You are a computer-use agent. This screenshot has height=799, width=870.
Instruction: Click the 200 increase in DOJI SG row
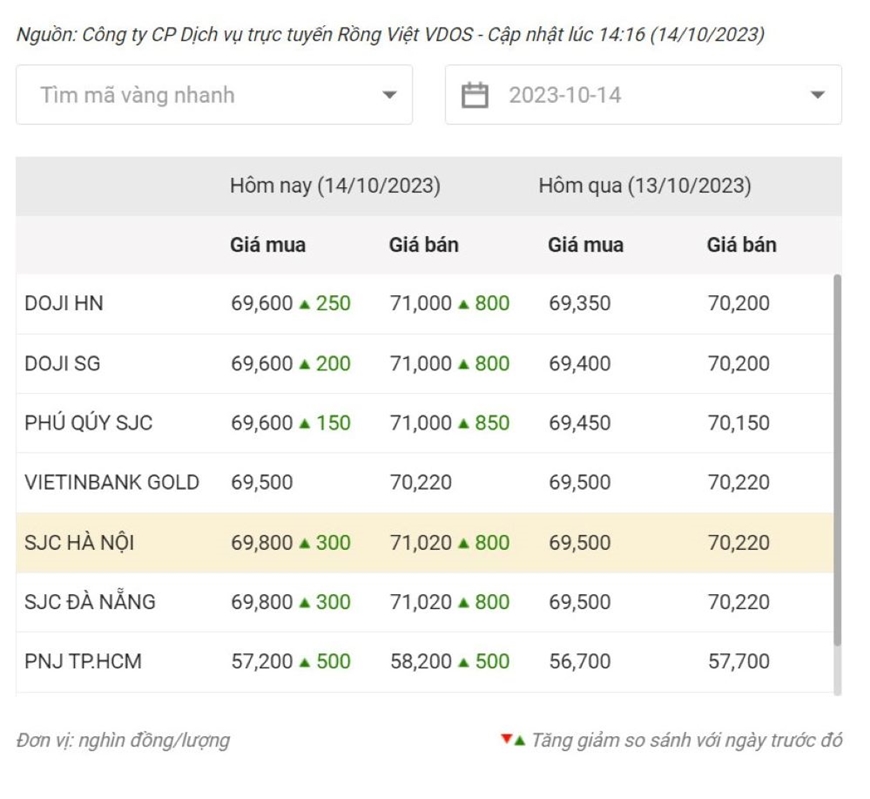click(333, 363)
